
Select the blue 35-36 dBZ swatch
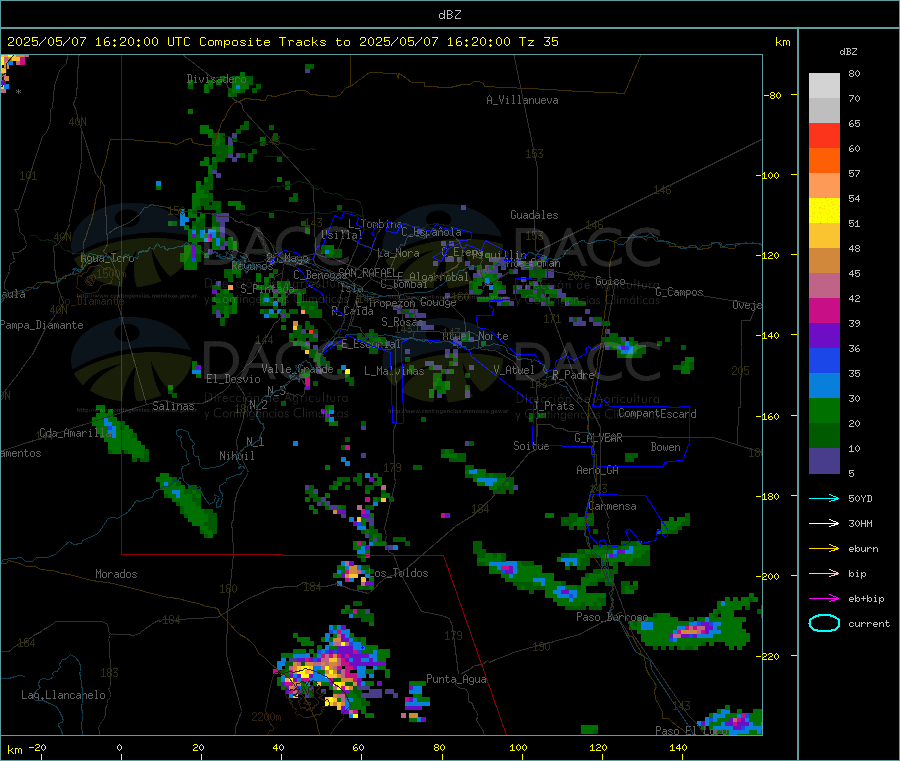[x=824, y=361]
